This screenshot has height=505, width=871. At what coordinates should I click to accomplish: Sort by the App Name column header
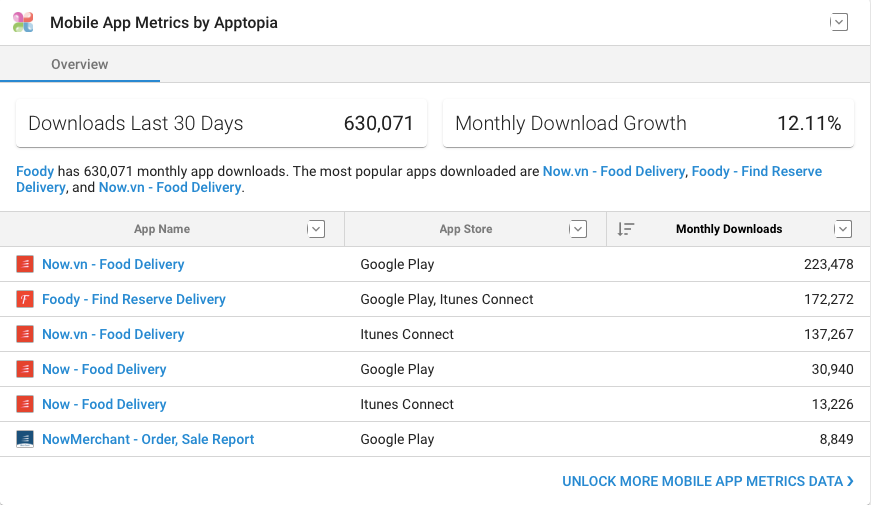(162, 229)
